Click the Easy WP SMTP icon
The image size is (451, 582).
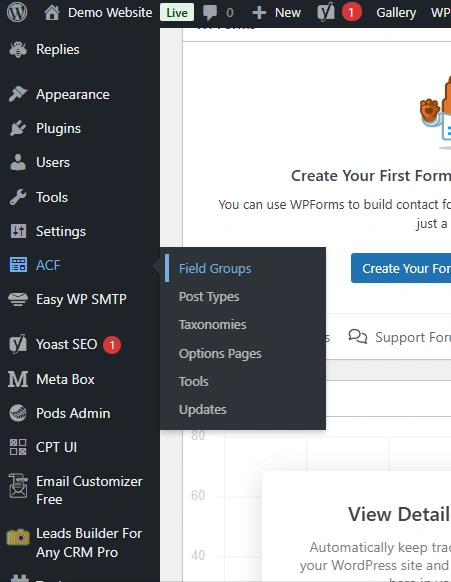18,299
